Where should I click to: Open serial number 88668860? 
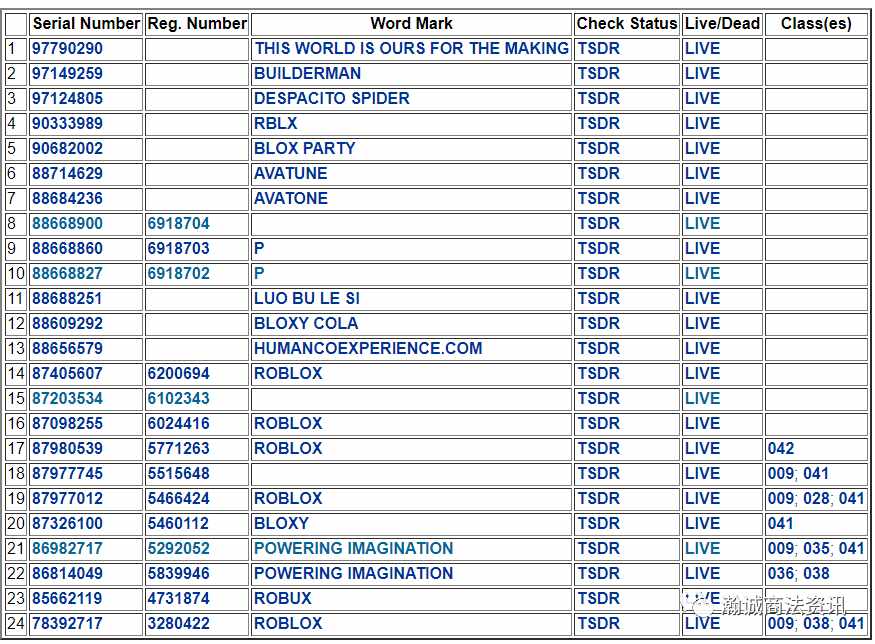pos(67,248)
